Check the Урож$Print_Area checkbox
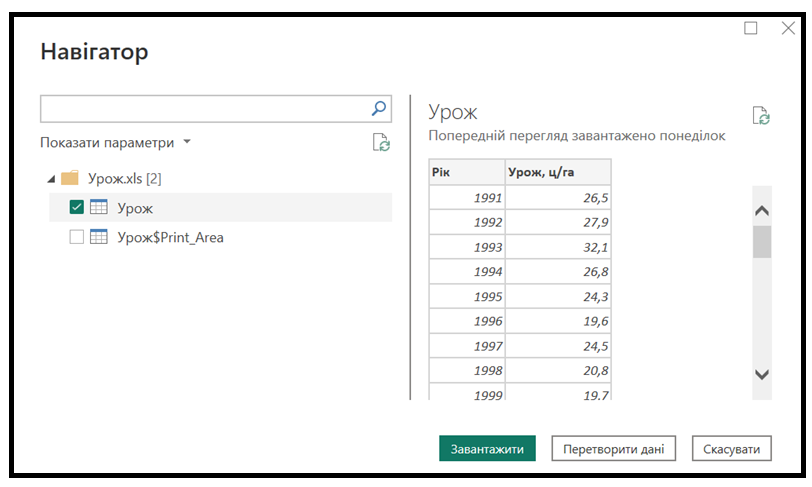The image size is (812, 487). click(x=77, y=237)
